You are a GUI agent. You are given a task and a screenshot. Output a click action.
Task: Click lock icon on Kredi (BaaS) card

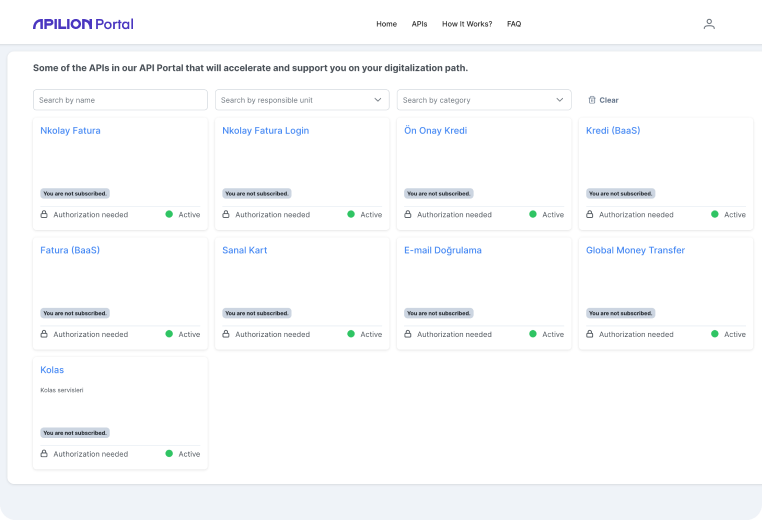pos(589,214)
